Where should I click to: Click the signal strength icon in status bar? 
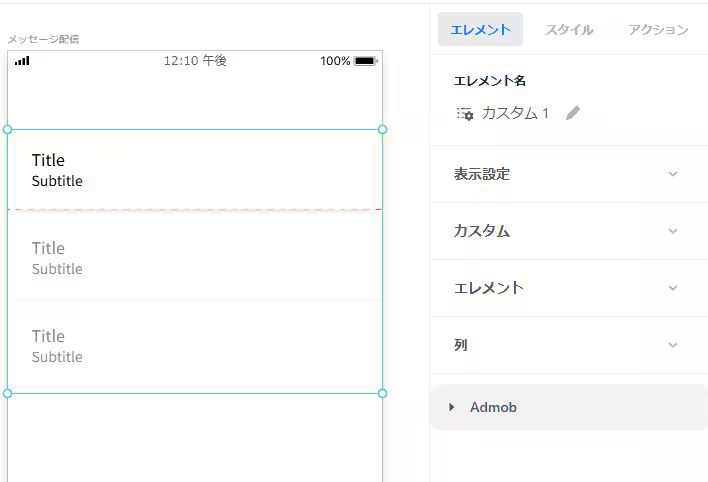click(22, 61)
